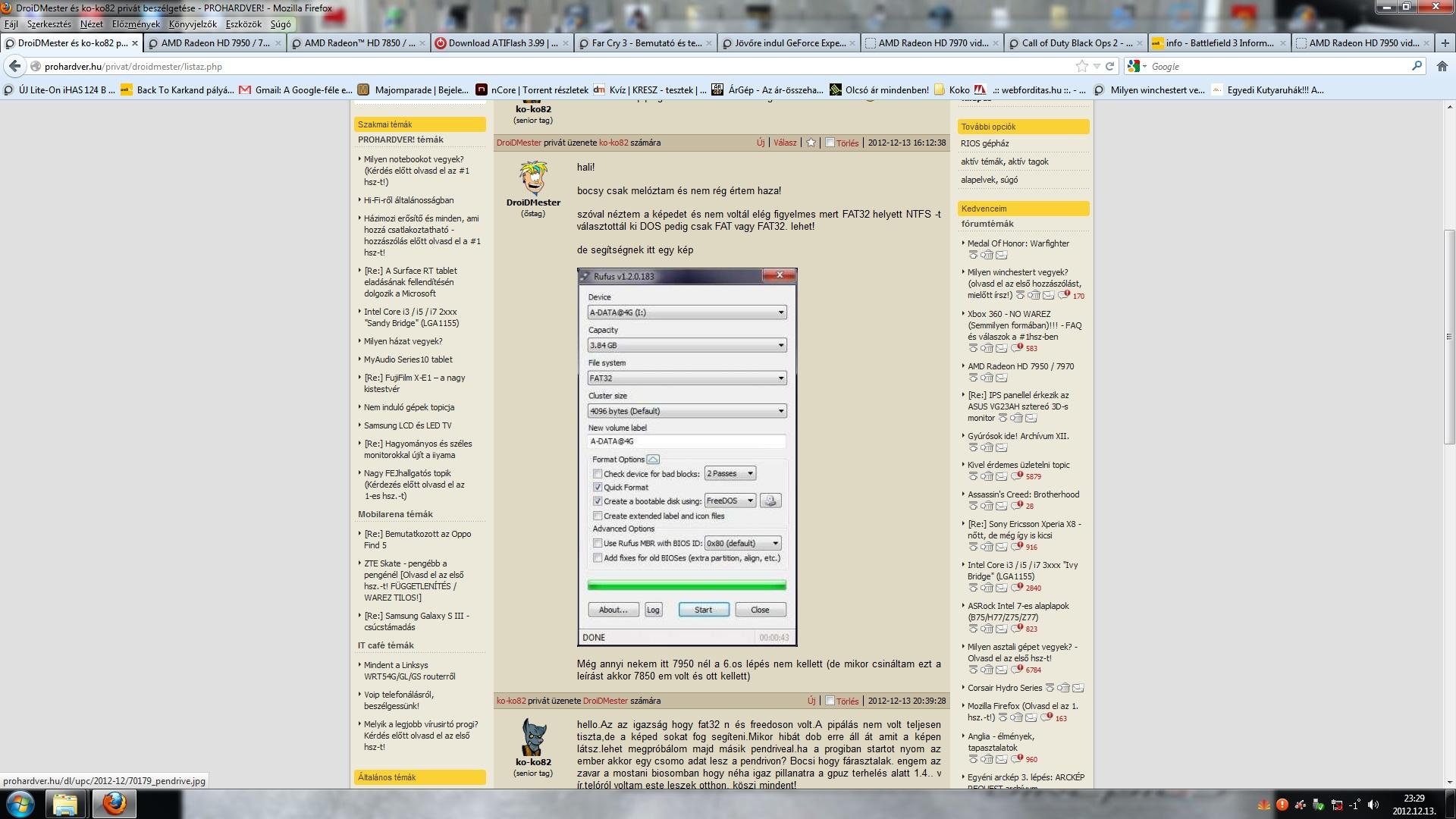The height and width of the screenshot is (819, 1456).
Task: Open Cluster size dropdown 4096 bytes
Action: [x=687, y=411]
